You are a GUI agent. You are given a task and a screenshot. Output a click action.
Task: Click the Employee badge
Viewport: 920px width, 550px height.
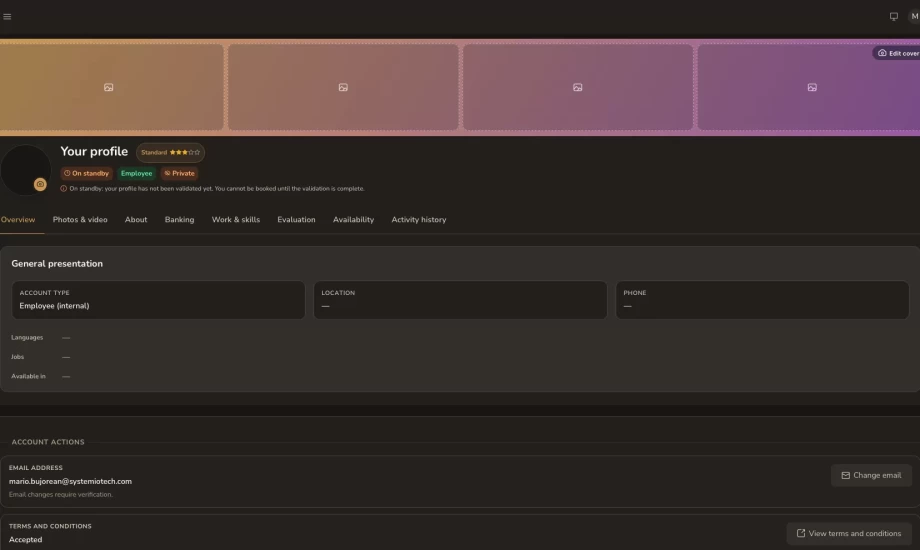136,173
